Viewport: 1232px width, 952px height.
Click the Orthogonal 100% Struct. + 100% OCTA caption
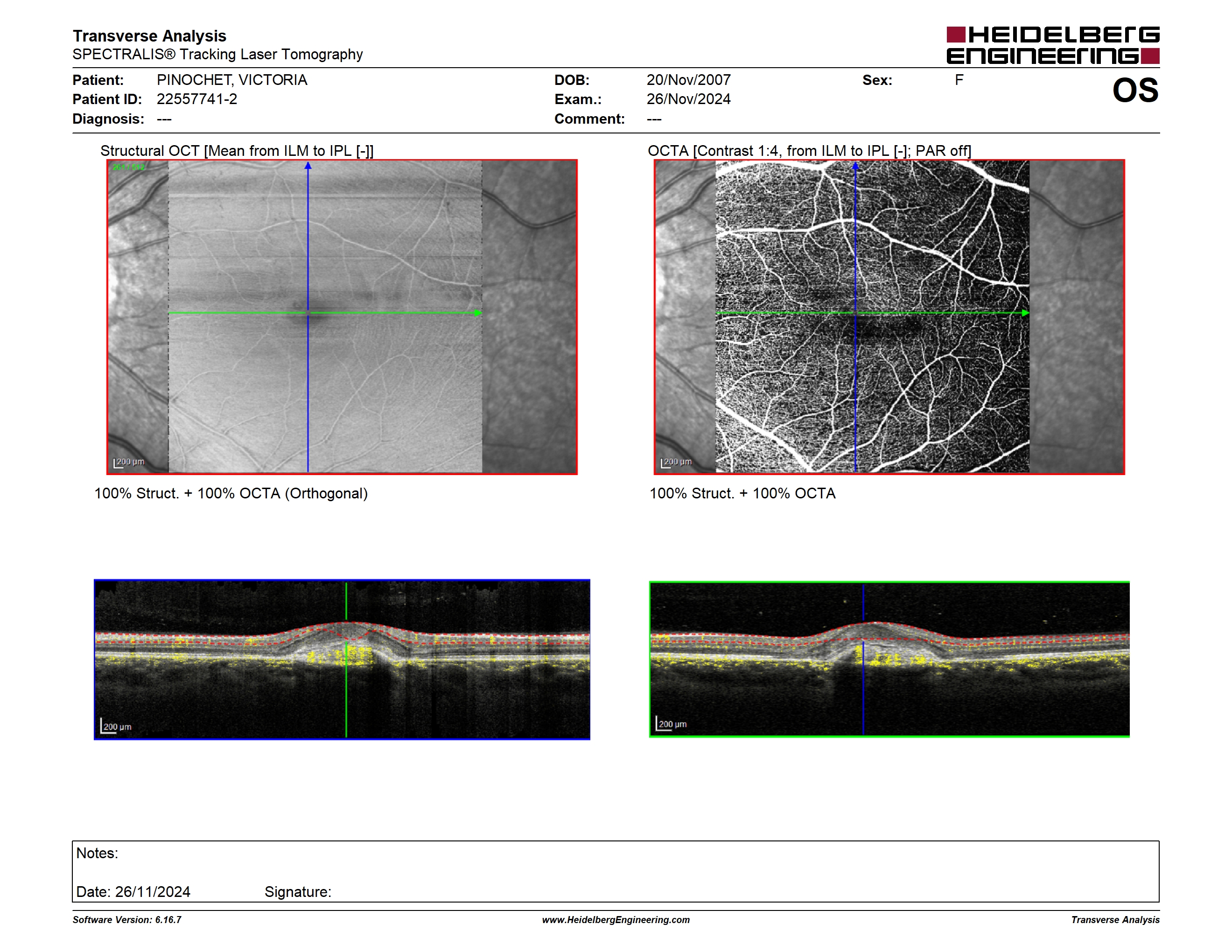[231, 493]
